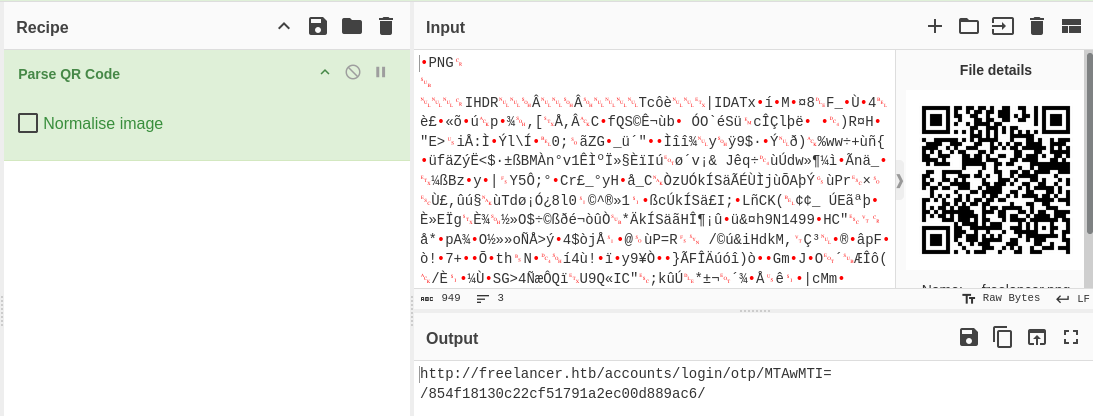Click the IHDR line in the input
Screen dimensions: 1093x416
click(x=655, y=103)
